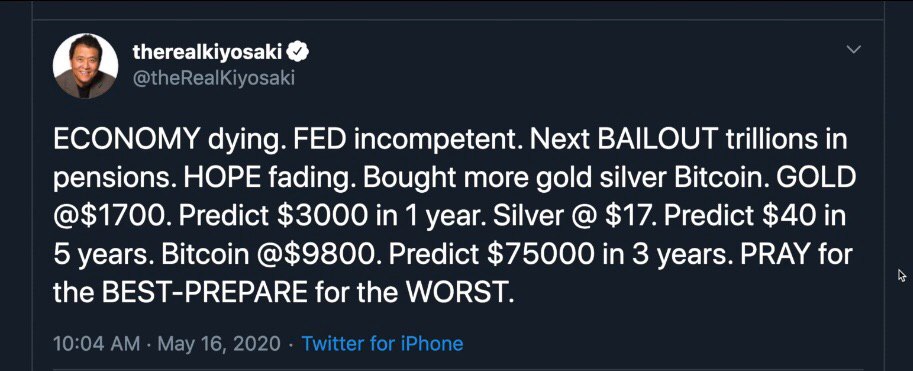Screen dimensions: 913x371
Task: Visit the @theRealKiyosaki handle
Action: coord(214,78)
